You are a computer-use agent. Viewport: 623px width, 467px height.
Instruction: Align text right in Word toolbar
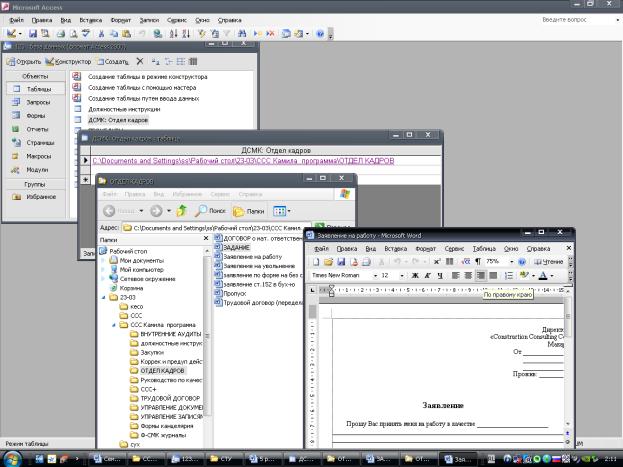[481, 275]
